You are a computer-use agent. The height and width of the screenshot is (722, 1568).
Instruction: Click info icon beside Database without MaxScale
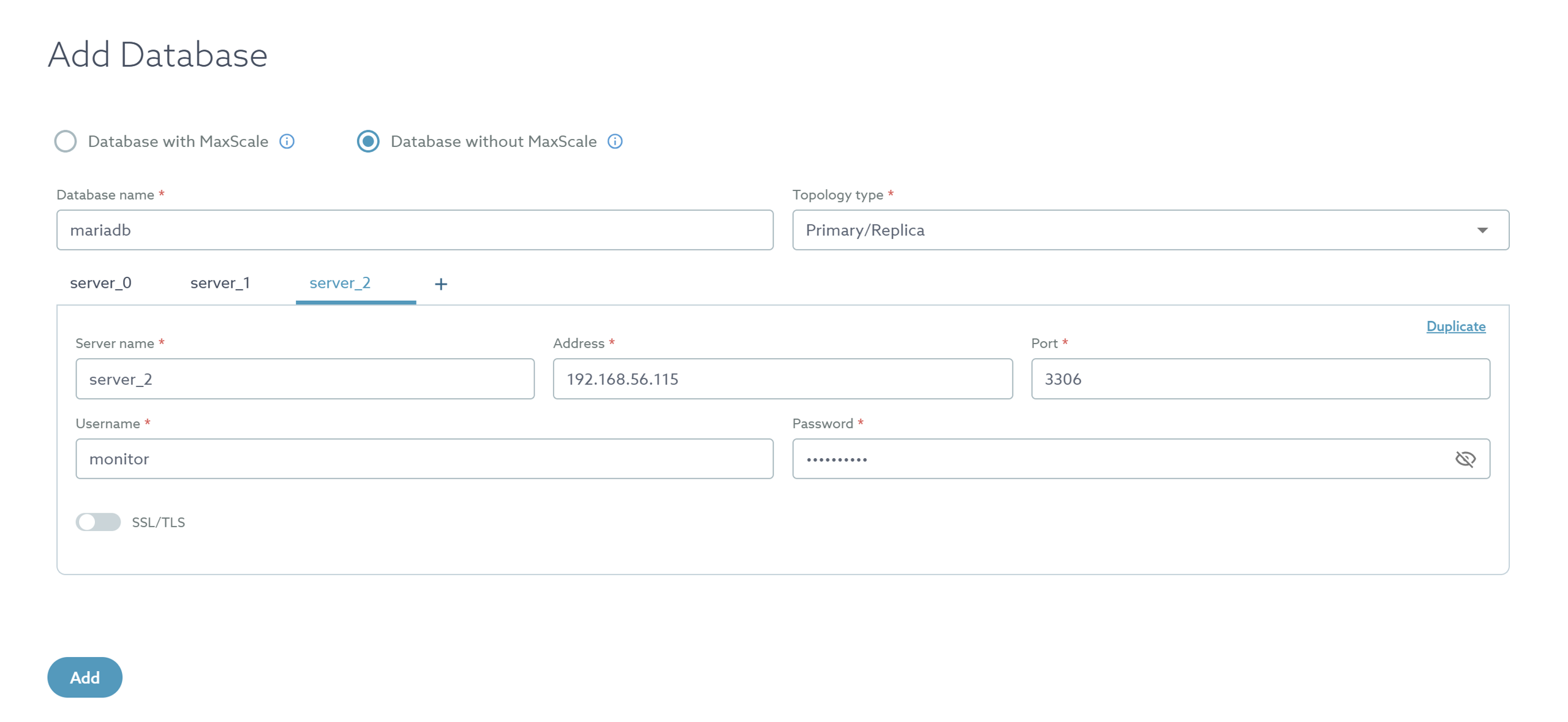[x=614, y=141]
